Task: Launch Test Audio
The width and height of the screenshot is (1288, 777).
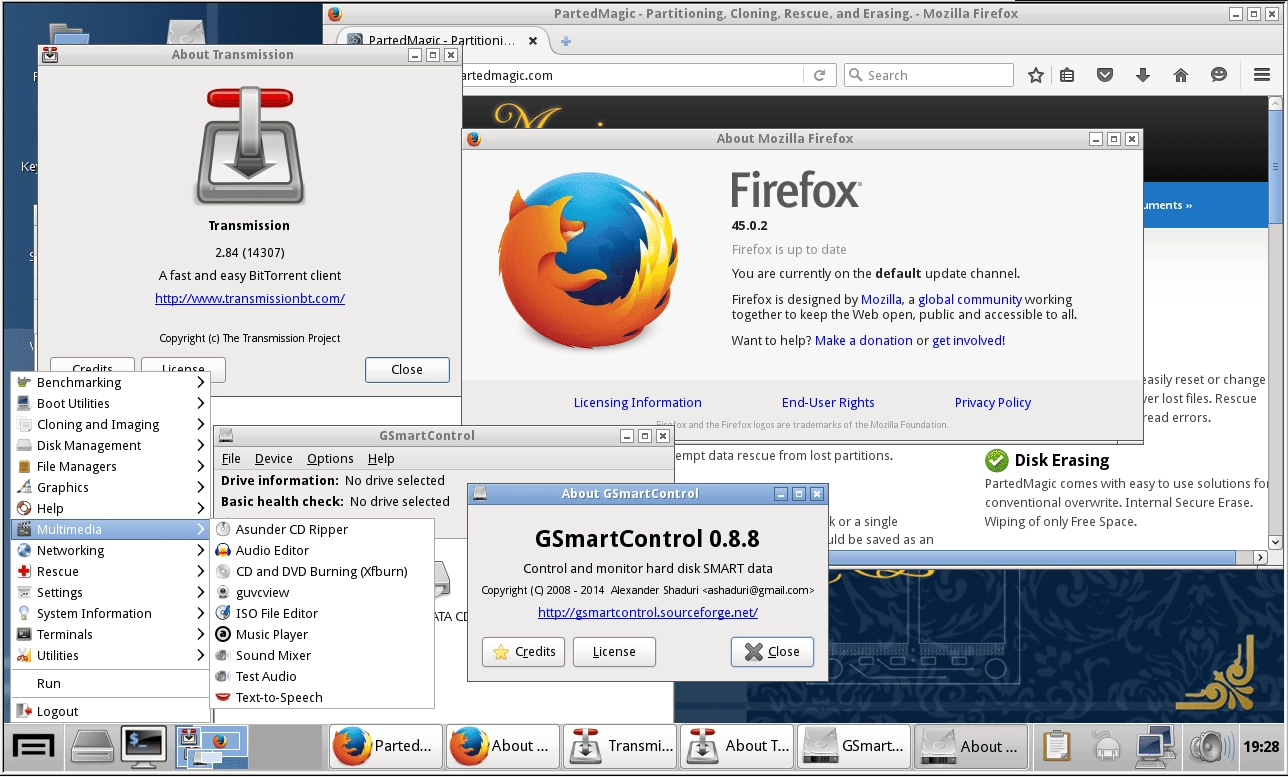Action: click(x=323, y=676)
